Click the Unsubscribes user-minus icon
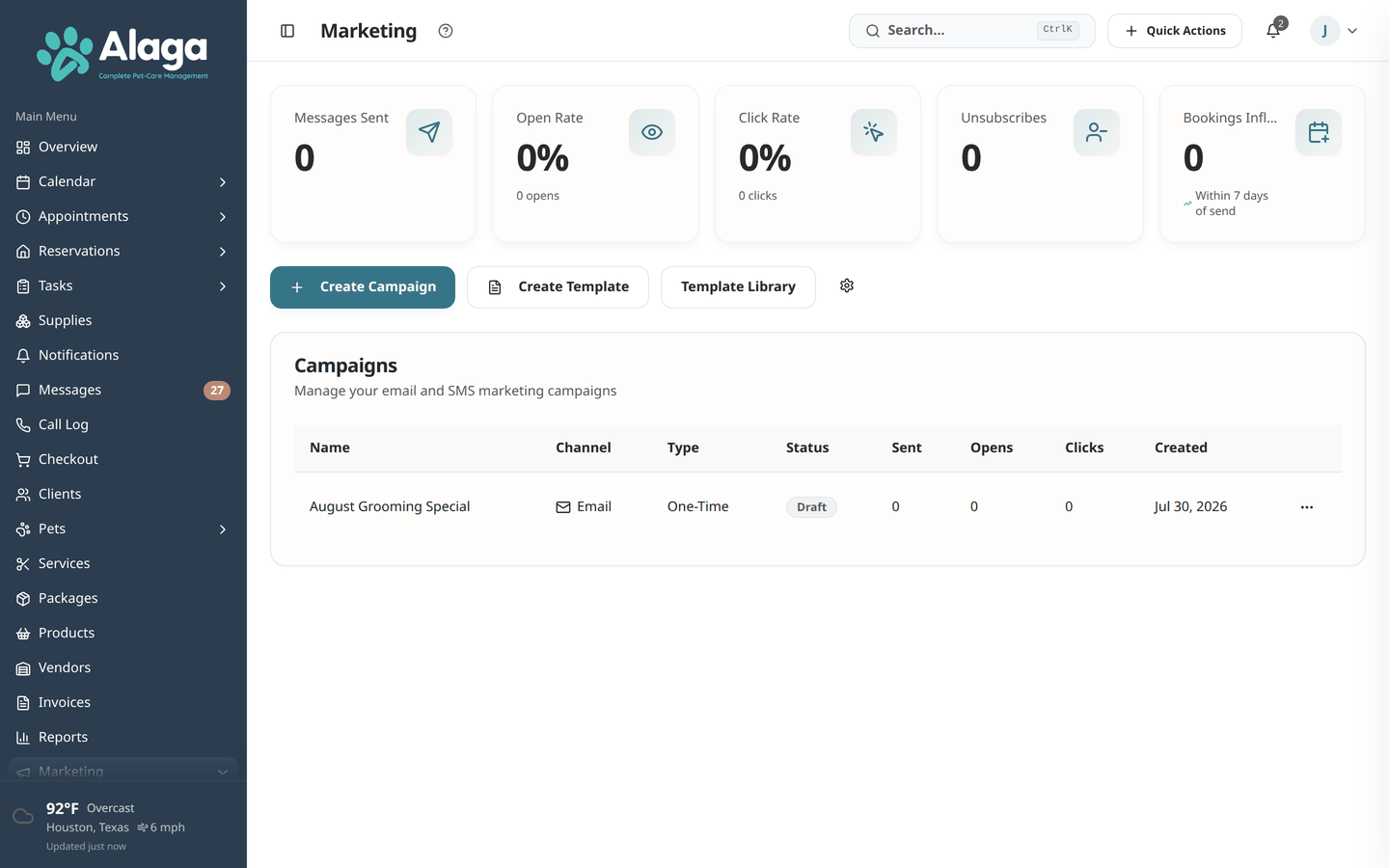This screenshot has width=1389, height=868. pos(1097,132)
